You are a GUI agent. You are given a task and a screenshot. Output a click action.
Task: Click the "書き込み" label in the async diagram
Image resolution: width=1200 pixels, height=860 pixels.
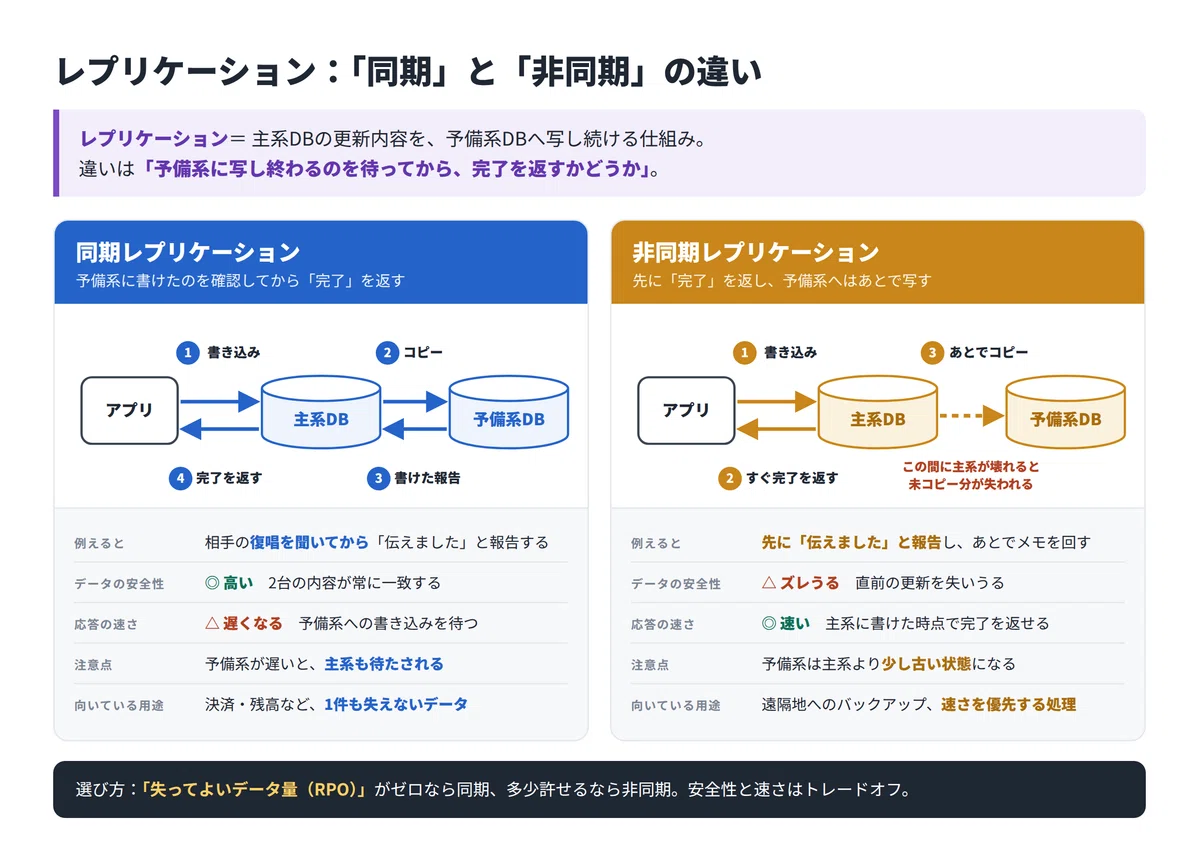coord(790,352)
